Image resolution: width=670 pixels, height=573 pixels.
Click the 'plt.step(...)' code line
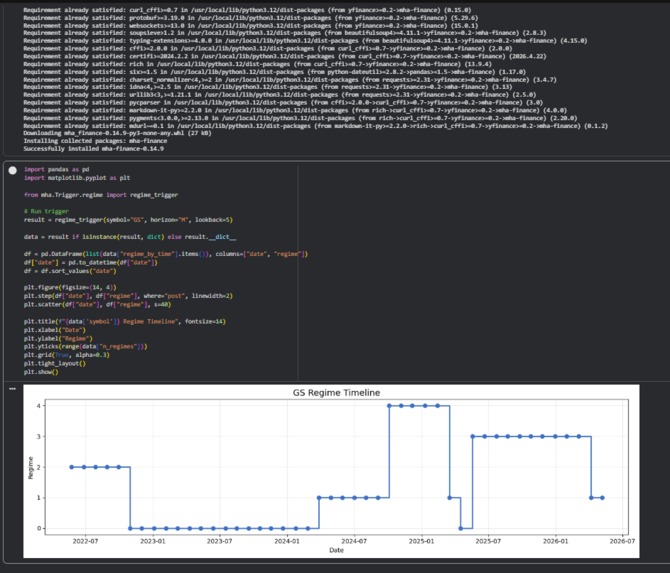[128, 296]
